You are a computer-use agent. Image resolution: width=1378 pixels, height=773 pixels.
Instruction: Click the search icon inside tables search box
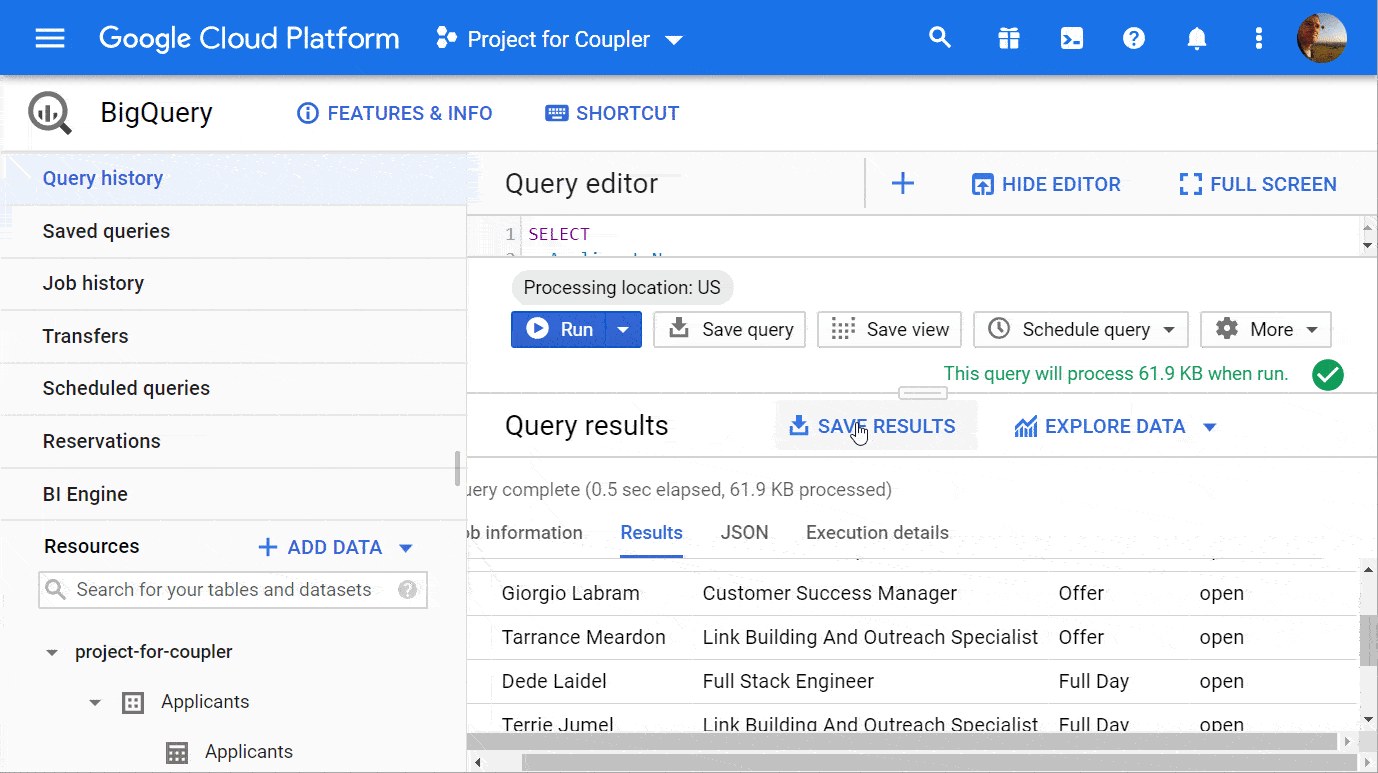pyautogui.click(x=56, y=590)
